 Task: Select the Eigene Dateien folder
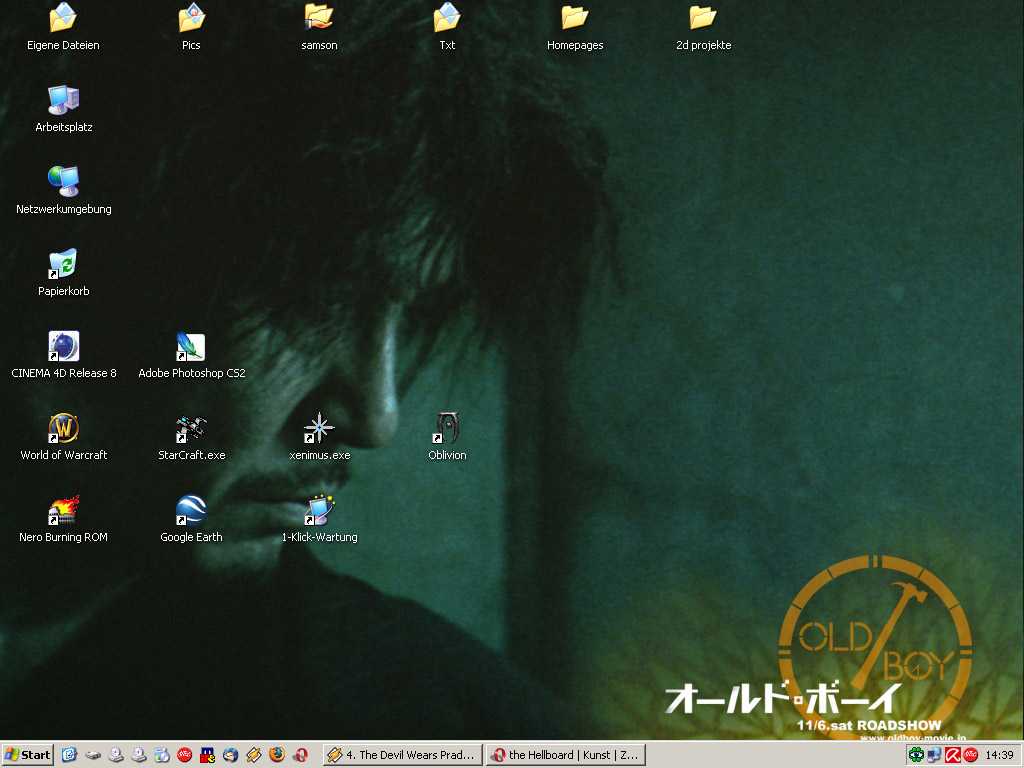[64, 19]
